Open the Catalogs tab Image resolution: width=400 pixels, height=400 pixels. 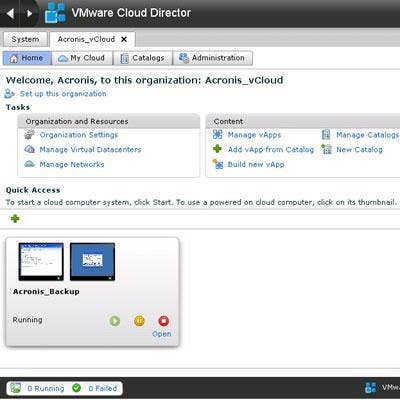click(x=143, y=58)
